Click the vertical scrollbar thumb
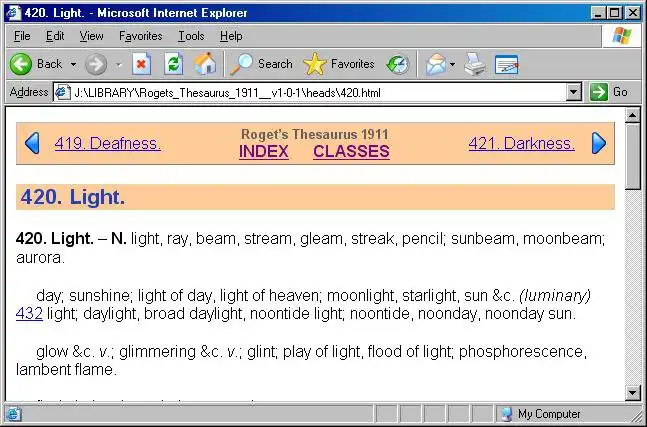Image resolution: width=647 pixels, height=427 pixels. 633,157
